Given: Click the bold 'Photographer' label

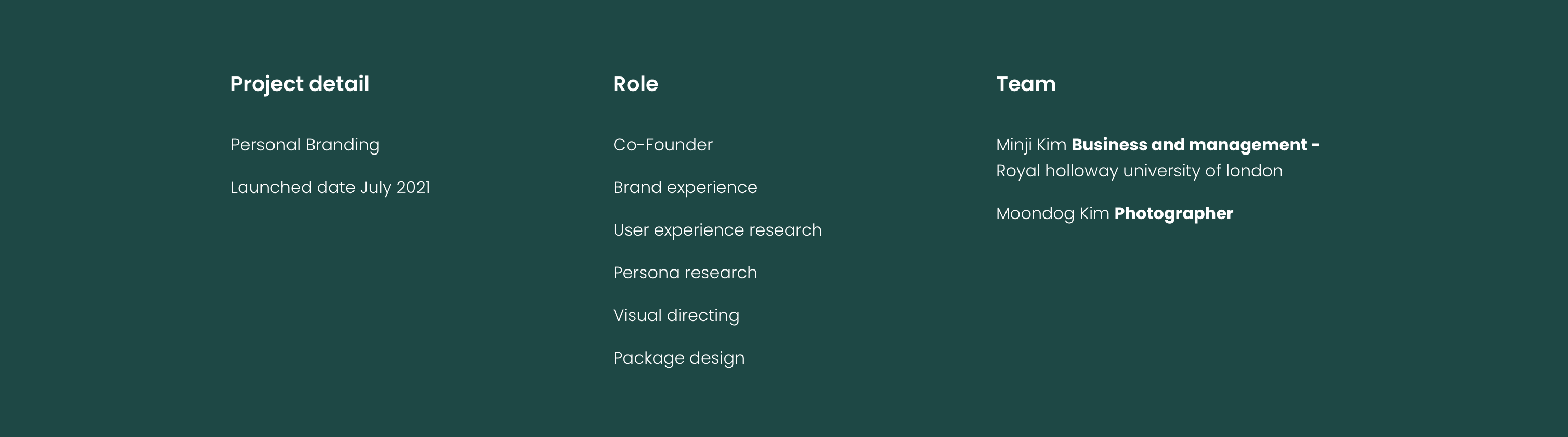Looking at the screenshot, I should (x=1173, y=214).
